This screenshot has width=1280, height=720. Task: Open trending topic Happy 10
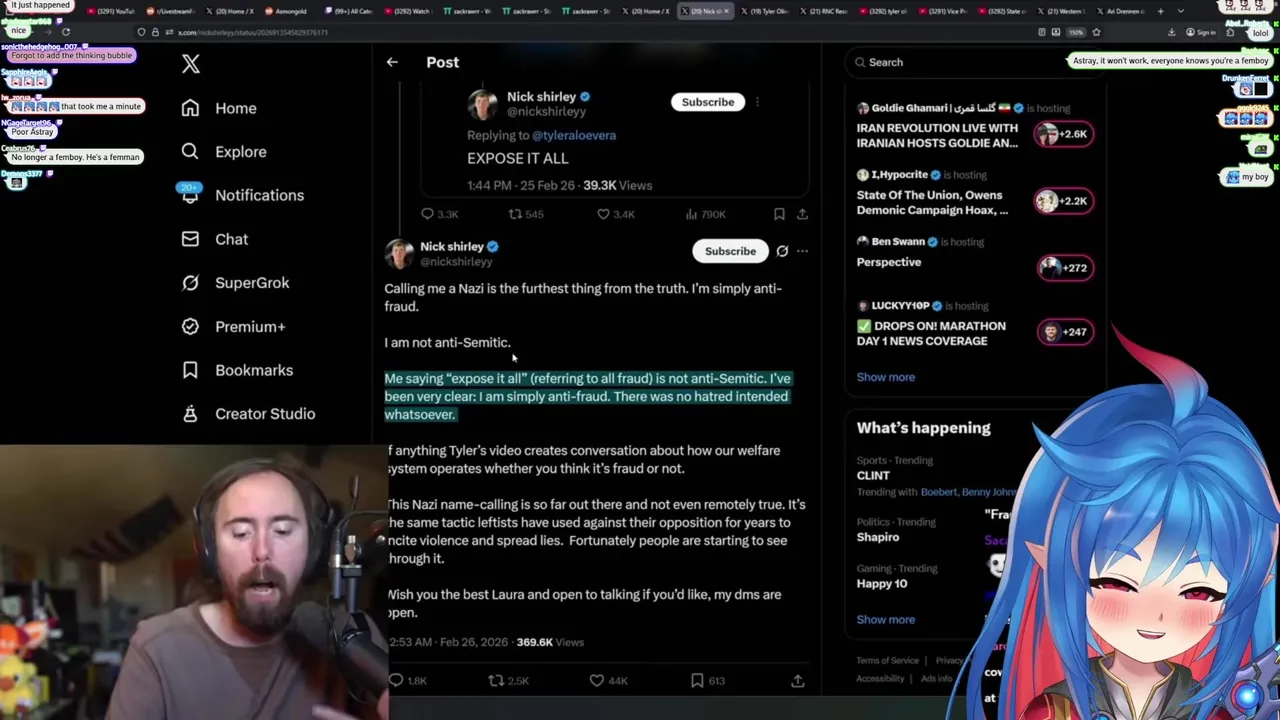click(882, 583)
